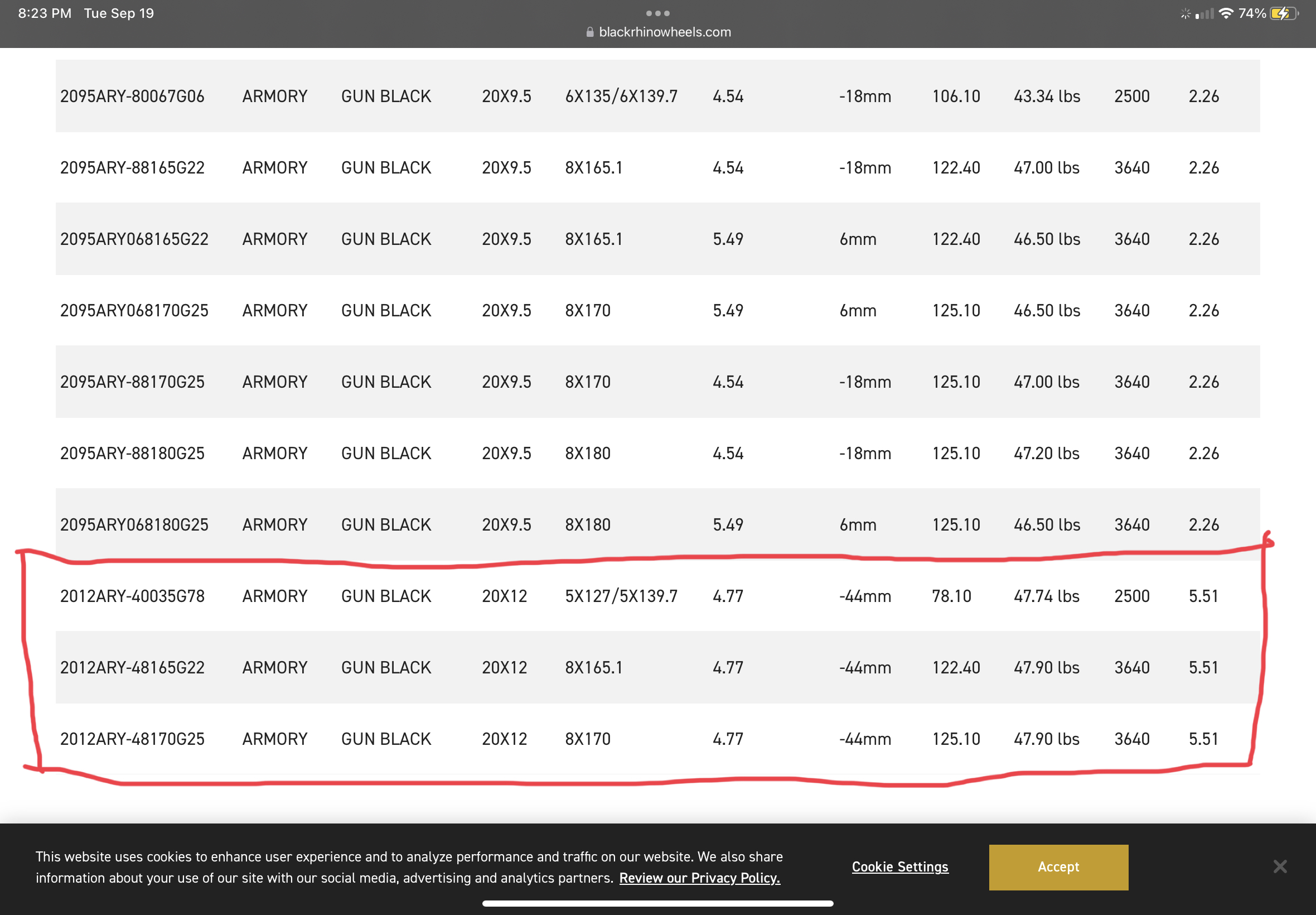Screen dimensions: 1316x915
Task: Tap the cellular signal bars icon
Action: [x=1204, y=14]
